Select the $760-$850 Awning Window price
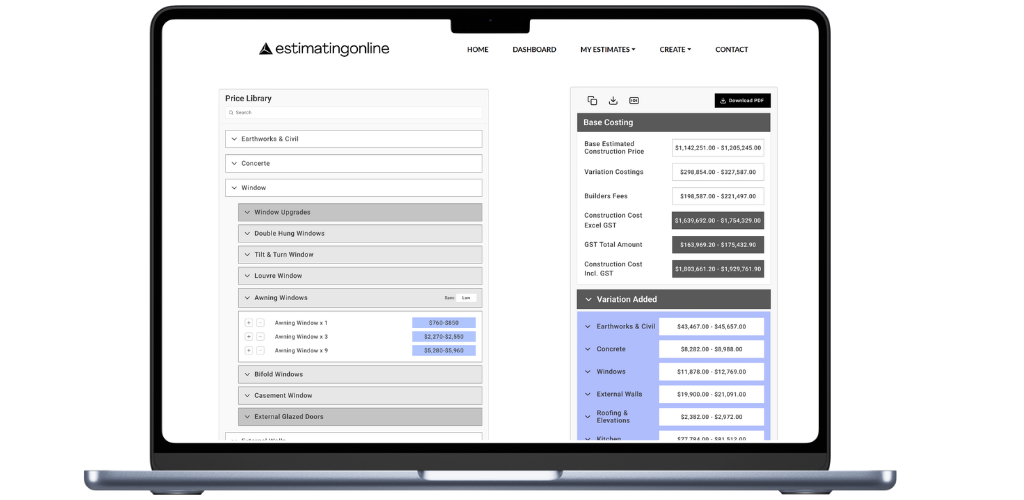This screenshot has width=1024, height=500. coord(443,323)
